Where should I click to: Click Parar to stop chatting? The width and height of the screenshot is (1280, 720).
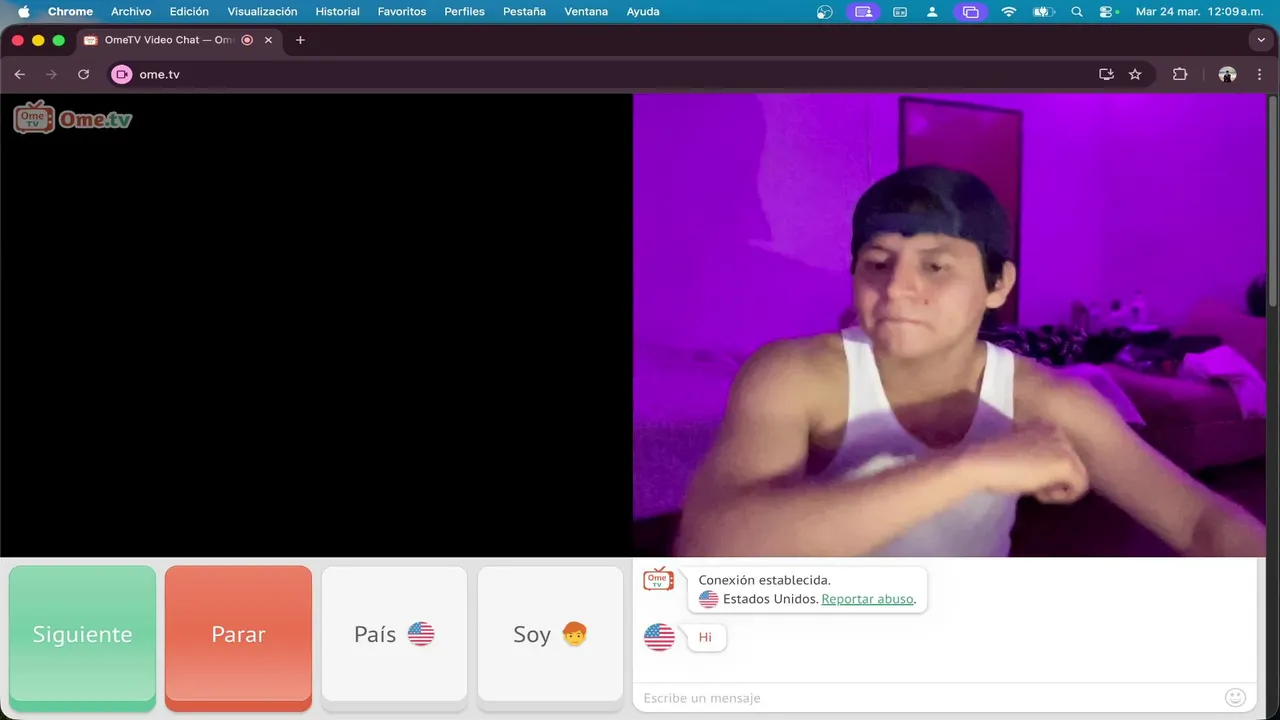[238, 634]
